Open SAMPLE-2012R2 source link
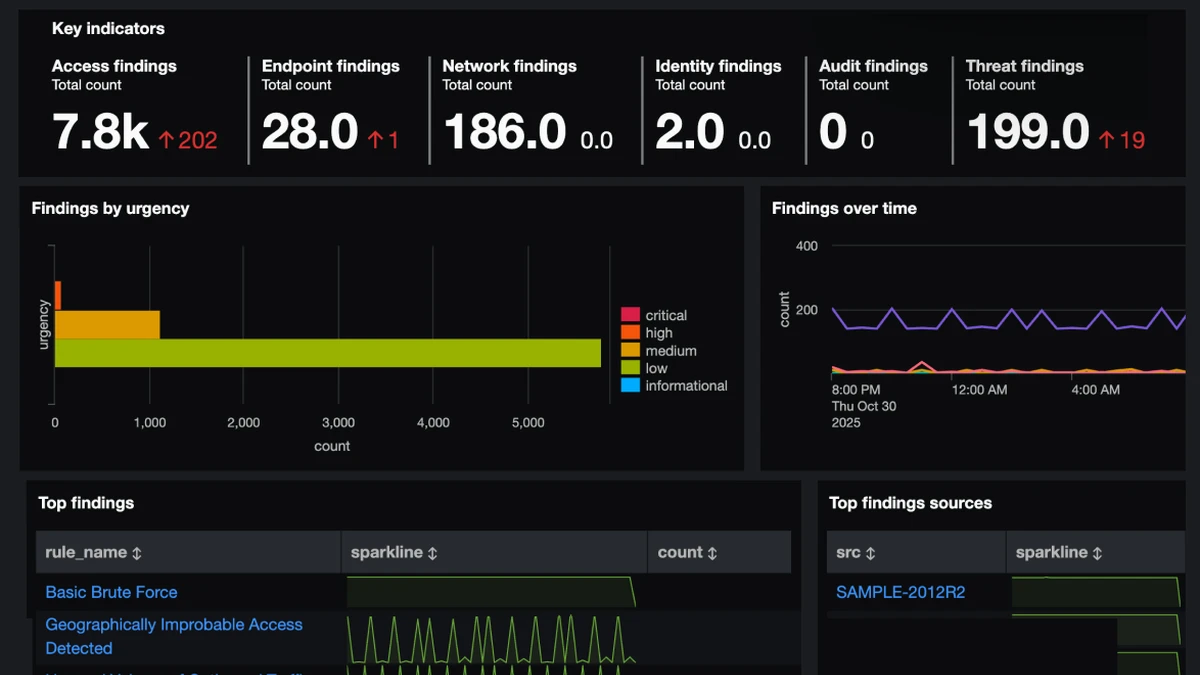The image size is (1200, 675). click(x=900, y=592)
